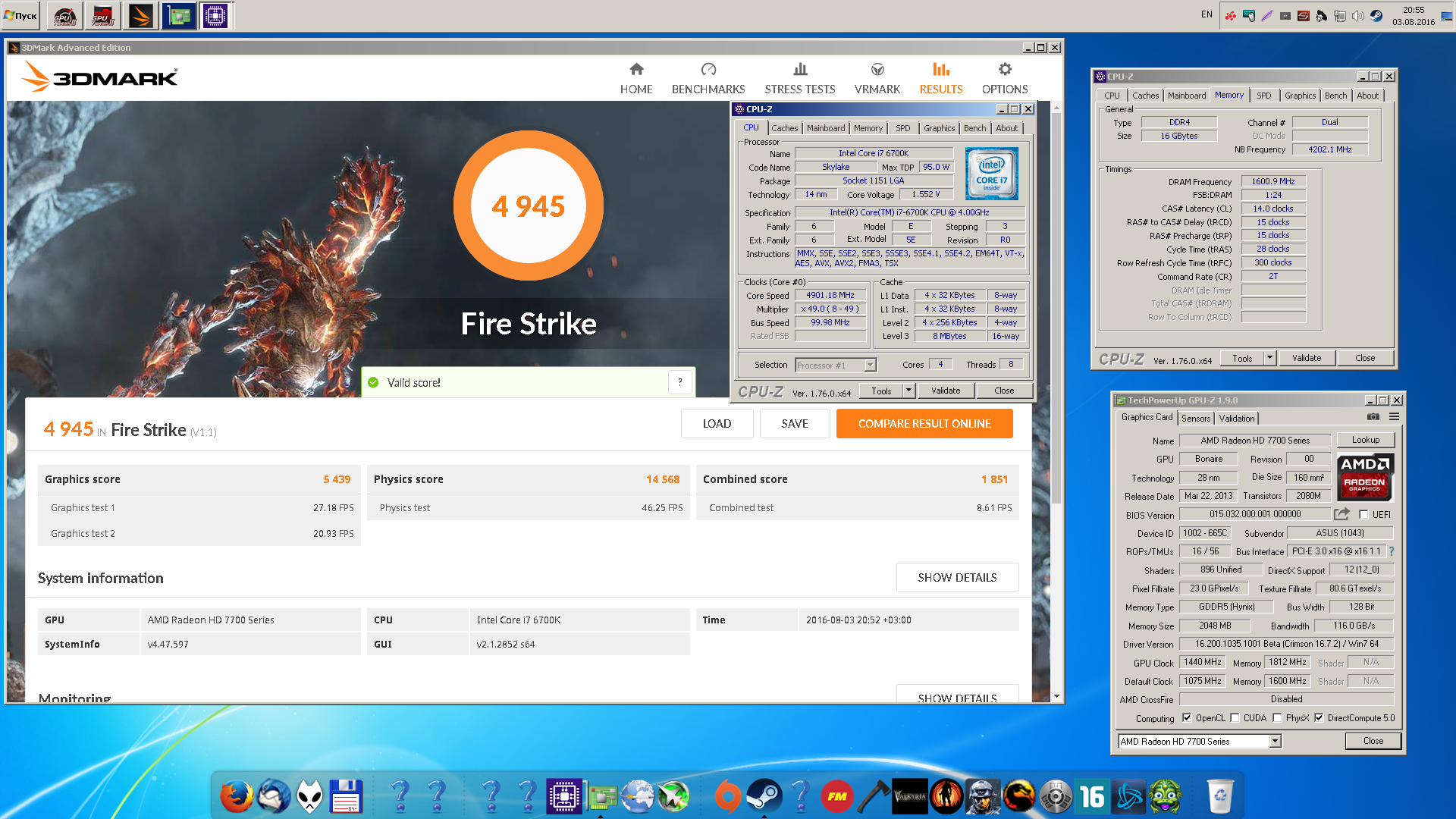
Task: Open Bench tab in CPU-Z Memory window
Action: point(1336,96)
